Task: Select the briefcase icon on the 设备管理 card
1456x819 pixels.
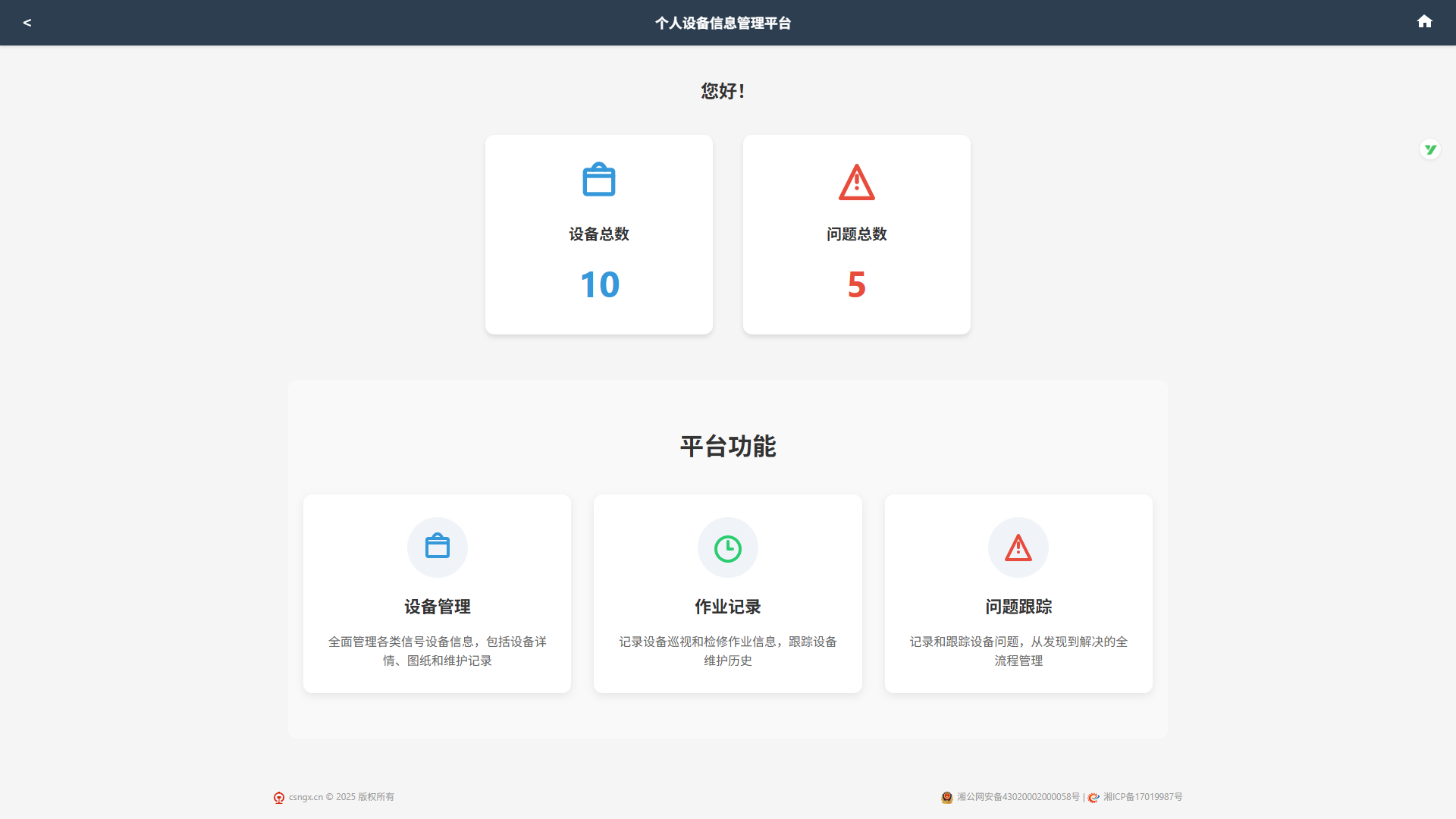Action: 437,547
